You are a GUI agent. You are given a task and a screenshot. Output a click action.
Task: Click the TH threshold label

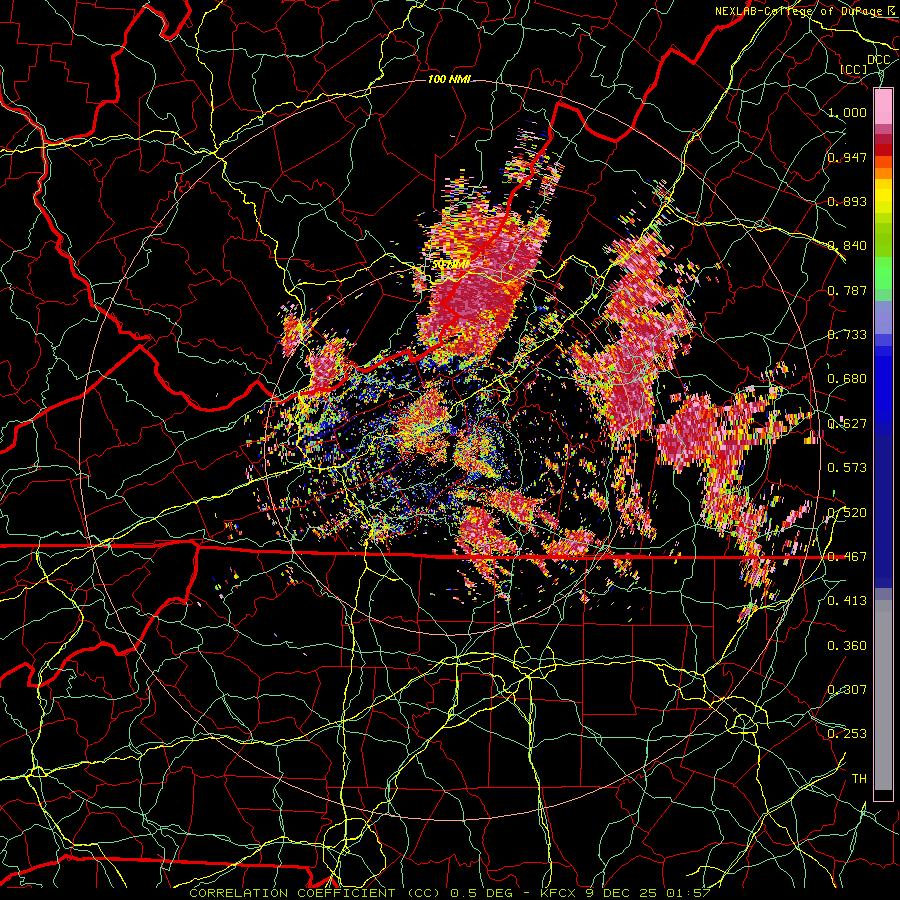(859, 779)
